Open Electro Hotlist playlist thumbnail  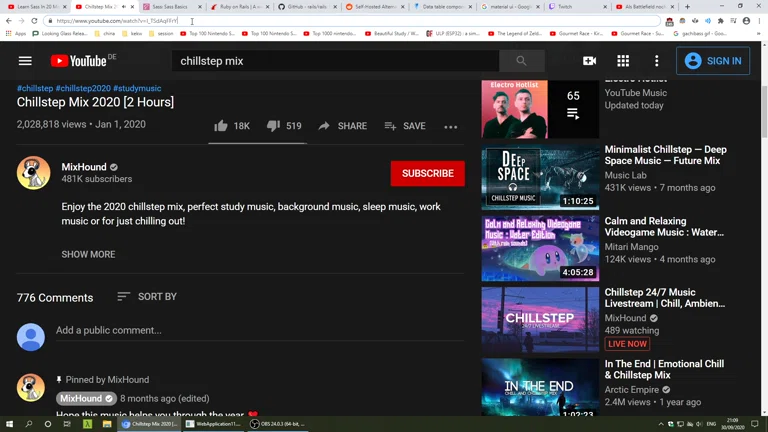point(540,109)
